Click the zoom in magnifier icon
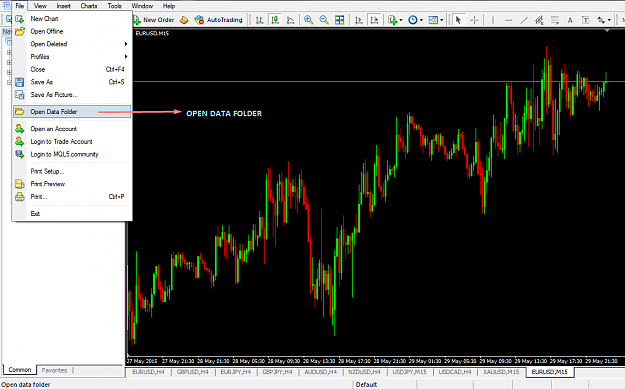This screenshot has height=389, width=625. tap(308, 20)
